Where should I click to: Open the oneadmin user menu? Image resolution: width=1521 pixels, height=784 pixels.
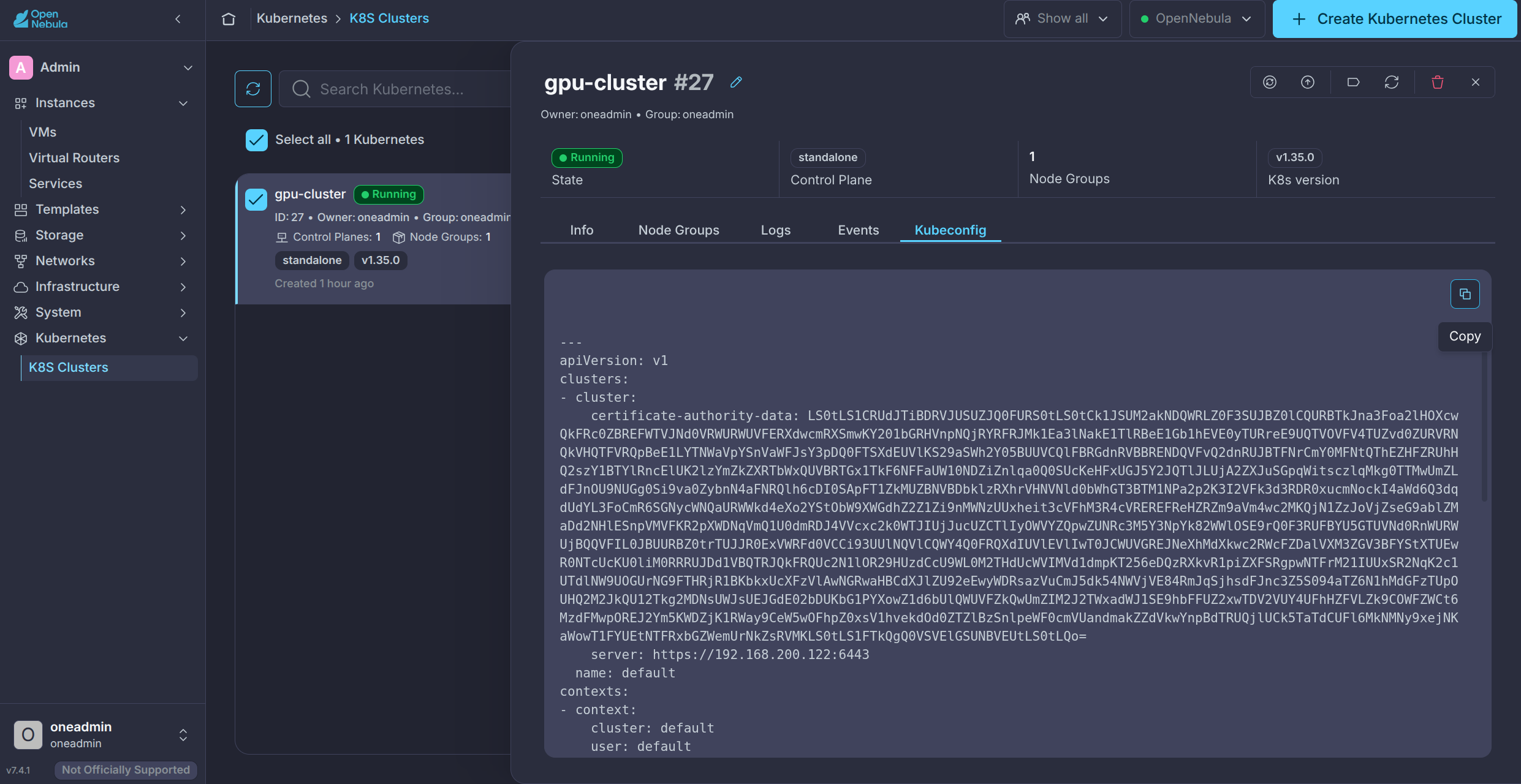(183, 735)
